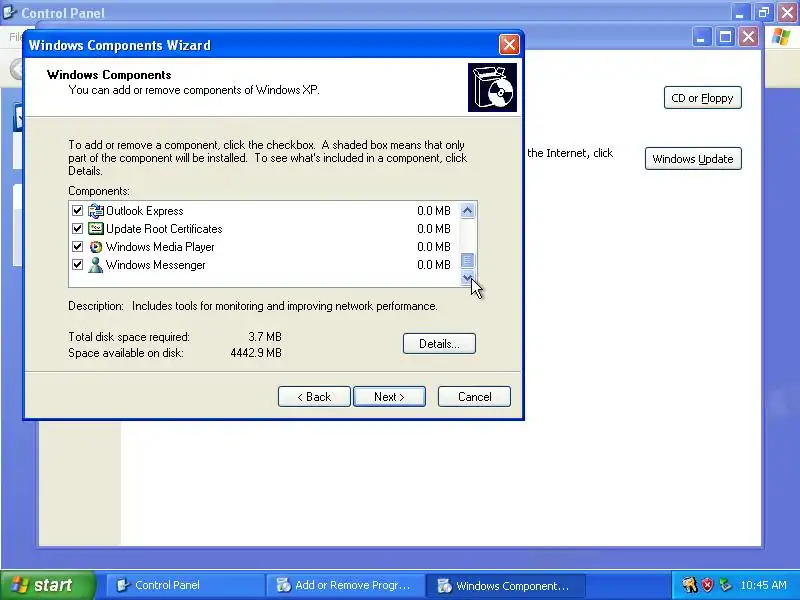
Task: Minimize the Control Panel window
Action: pos(740,12)
